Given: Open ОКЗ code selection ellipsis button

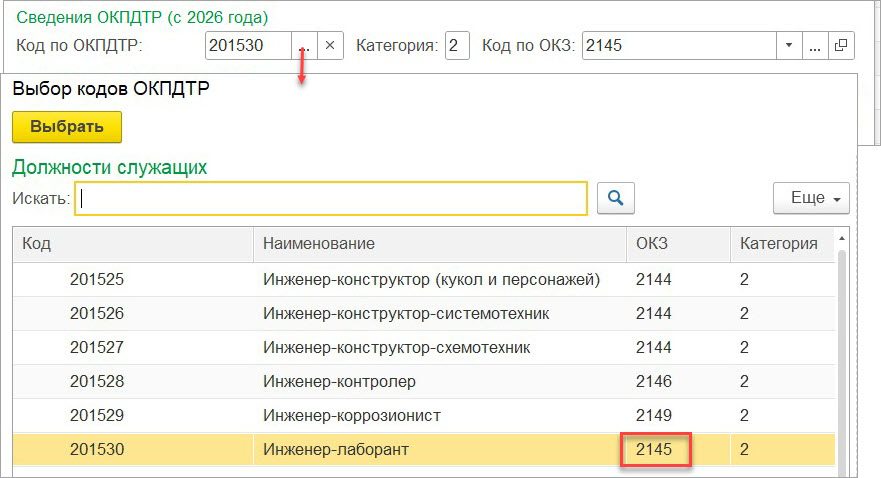Looking at the screenshot, I should 815,46.
